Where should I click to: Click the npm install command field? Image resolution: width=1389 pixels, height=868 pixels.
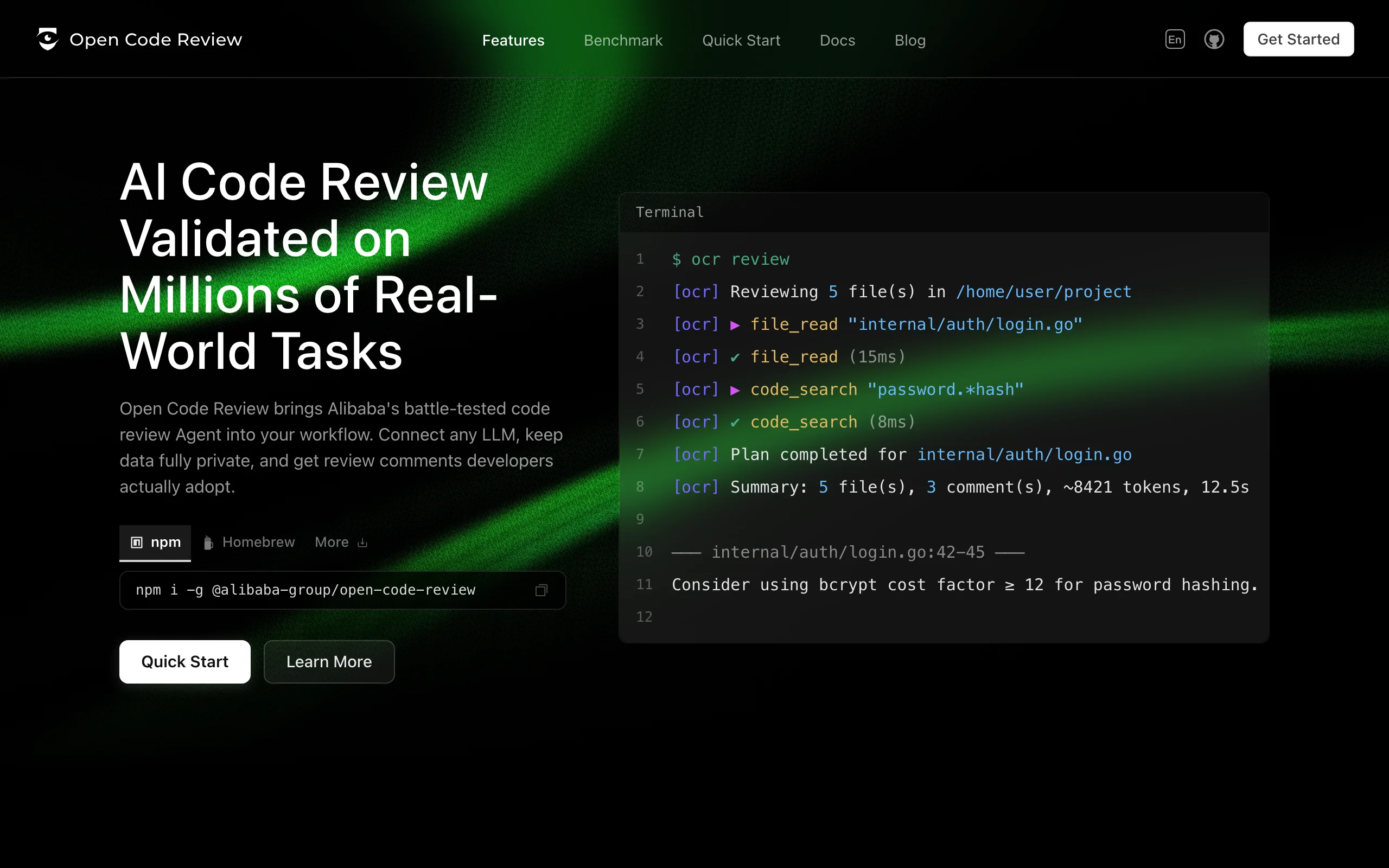coord(343,590)
